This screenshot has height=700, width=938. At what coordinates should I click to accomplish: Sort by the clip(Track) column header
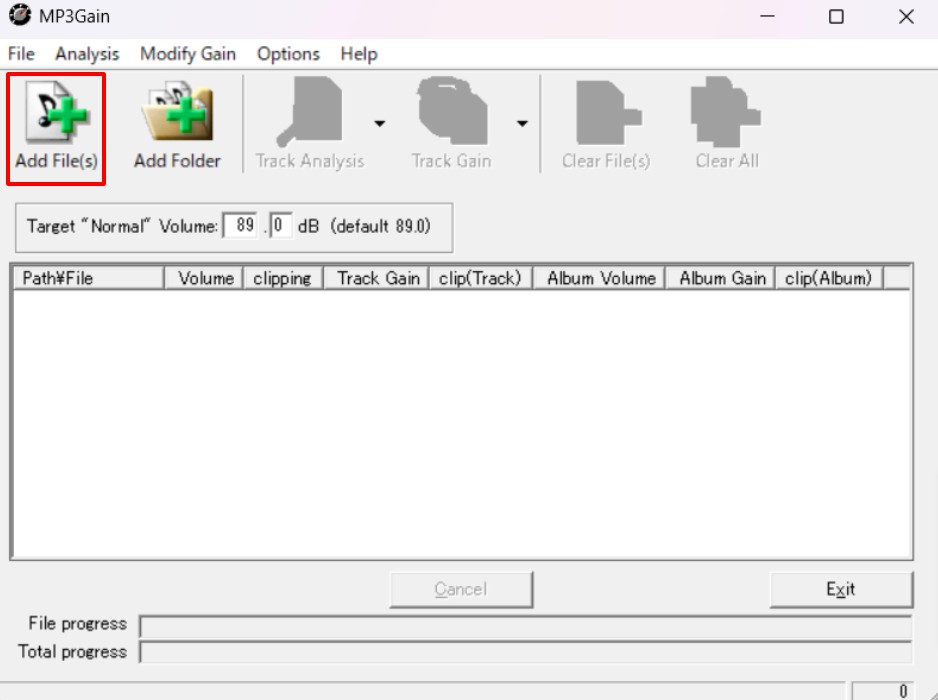481,278
